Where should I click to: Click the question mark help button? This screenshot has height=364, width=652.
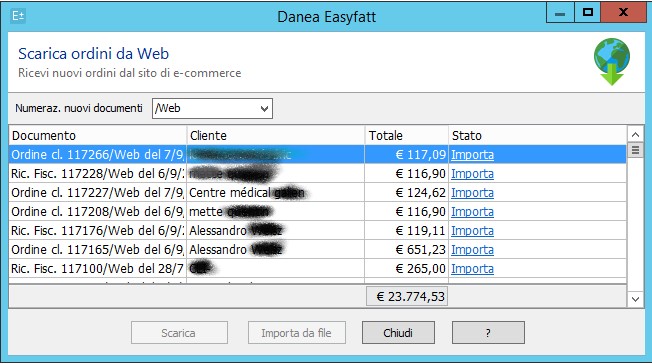[488, 333]
